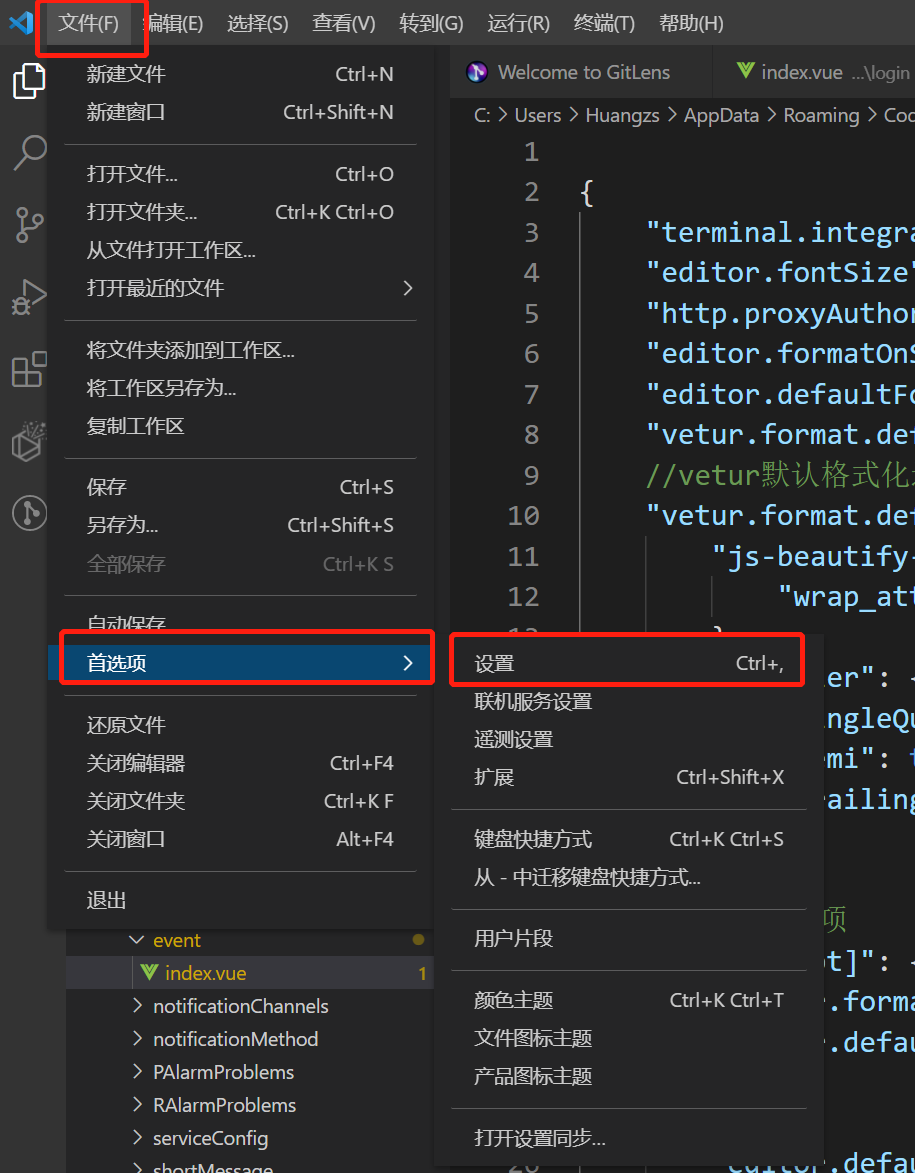Viewport: 915px width, 1173px height.
Task: Expand the PAlarmProblems folder
Action: tap(249, 1072)
